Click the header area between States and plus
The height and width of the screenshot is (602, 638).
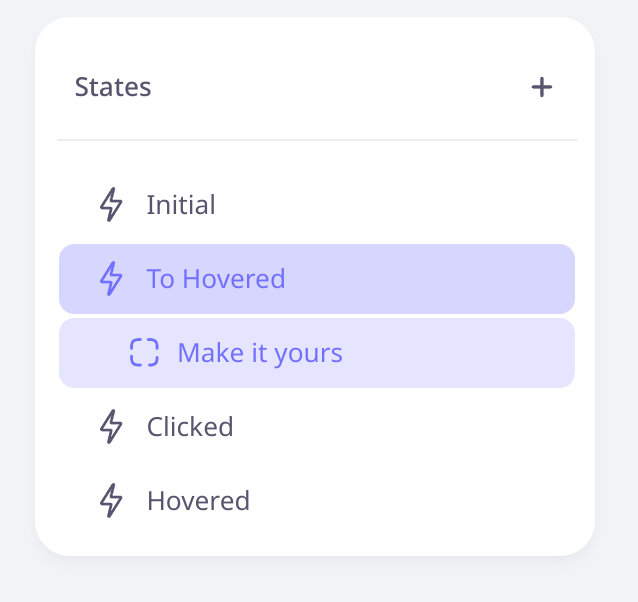point(341,87)
